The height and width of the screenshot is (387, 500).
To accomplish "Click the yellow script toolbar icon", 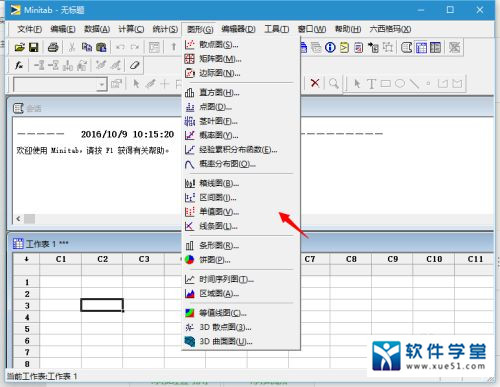I will pos(344,47).
